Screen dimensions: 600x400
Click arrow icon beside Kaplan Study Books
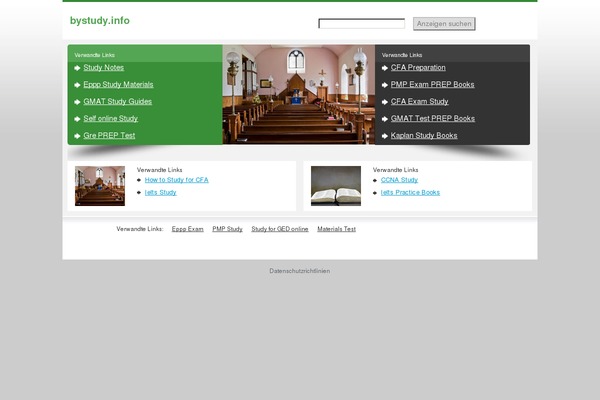(x=385, y=136)
